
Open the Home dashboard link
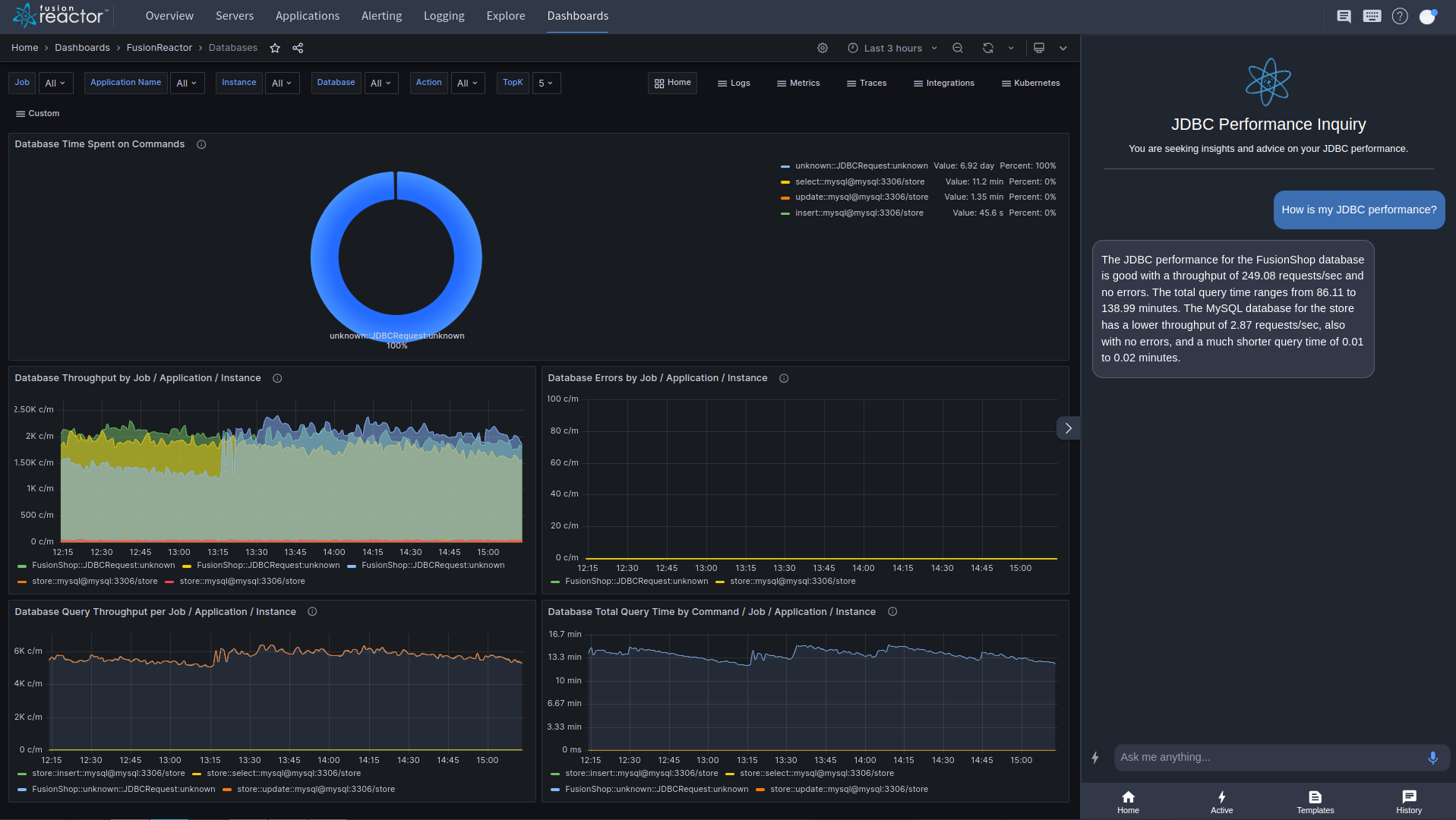pyautogui.click(x=673, y=83)
